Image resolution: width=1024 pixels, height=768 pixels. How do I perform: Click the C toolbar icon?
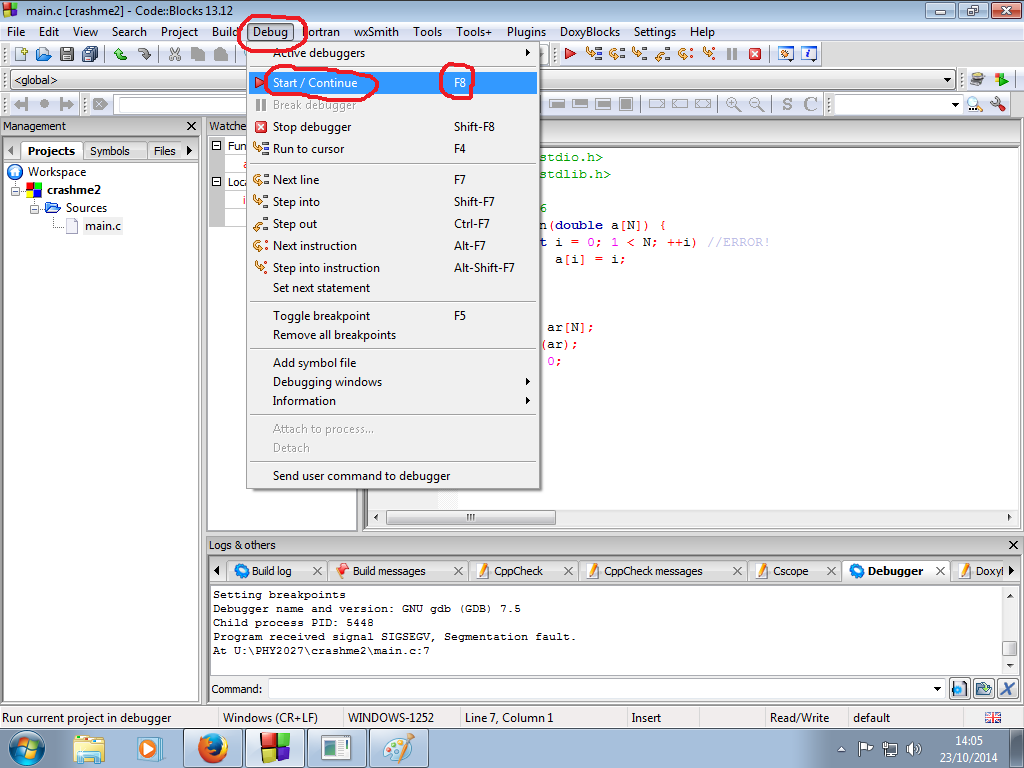tap(810, 104)
